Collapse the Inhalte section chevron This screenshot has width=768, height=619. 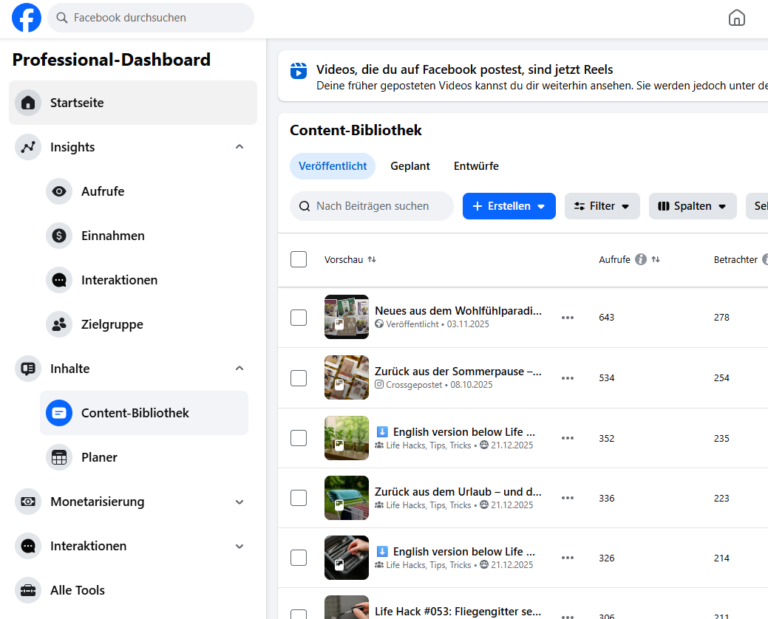tap(240, 368)
